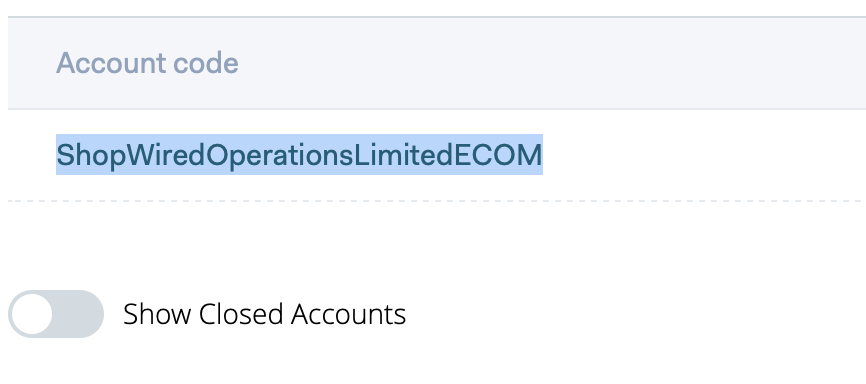The height and width of the screenshot is (384, 866).
Task: Open the ShopWiredOperationsLimitedECOM account
Action: (x=299, y=155)
